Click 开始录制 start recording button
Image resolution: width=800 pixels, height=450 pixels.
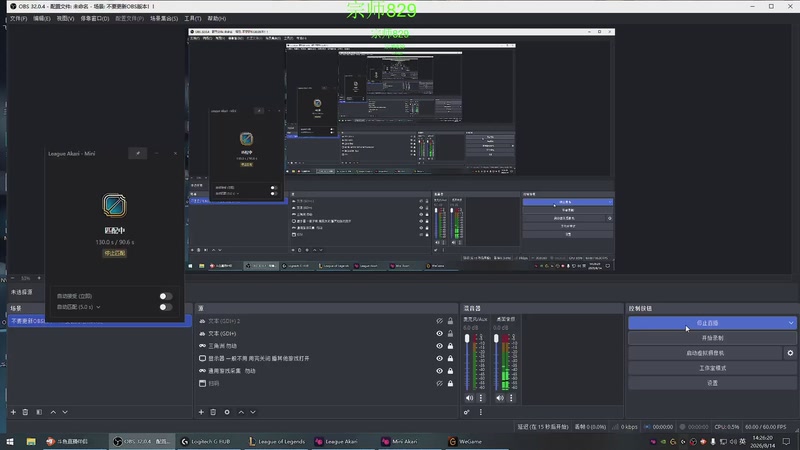tap(712, 338)
